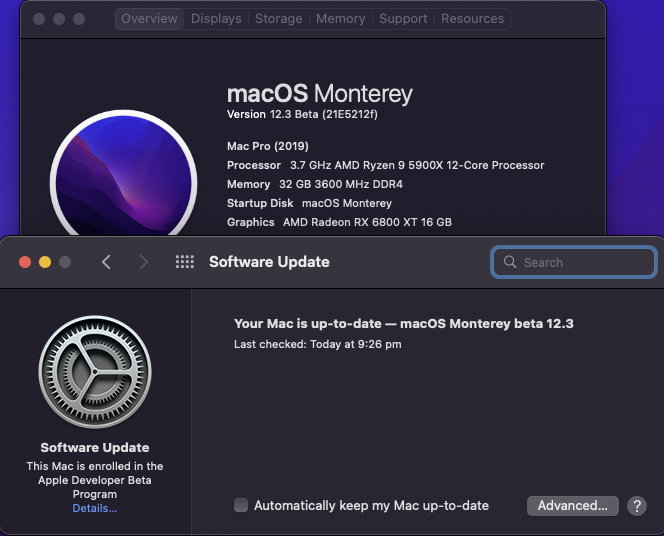664x536 pixels.
Task: Open help with the question mark button
Action: 637,506
